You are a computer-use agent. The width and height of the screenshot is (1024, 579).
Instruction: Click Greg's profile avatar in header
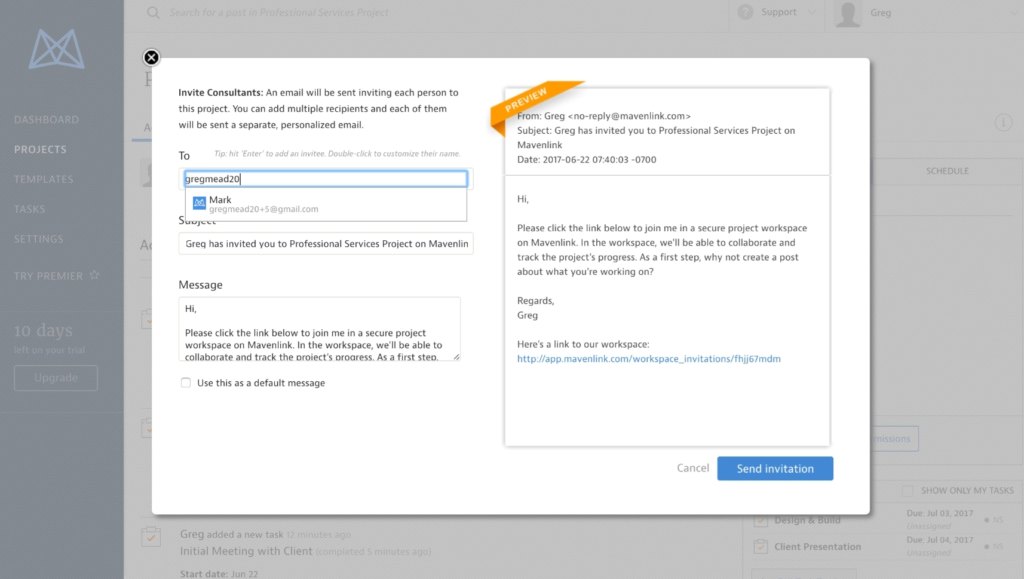848,14
